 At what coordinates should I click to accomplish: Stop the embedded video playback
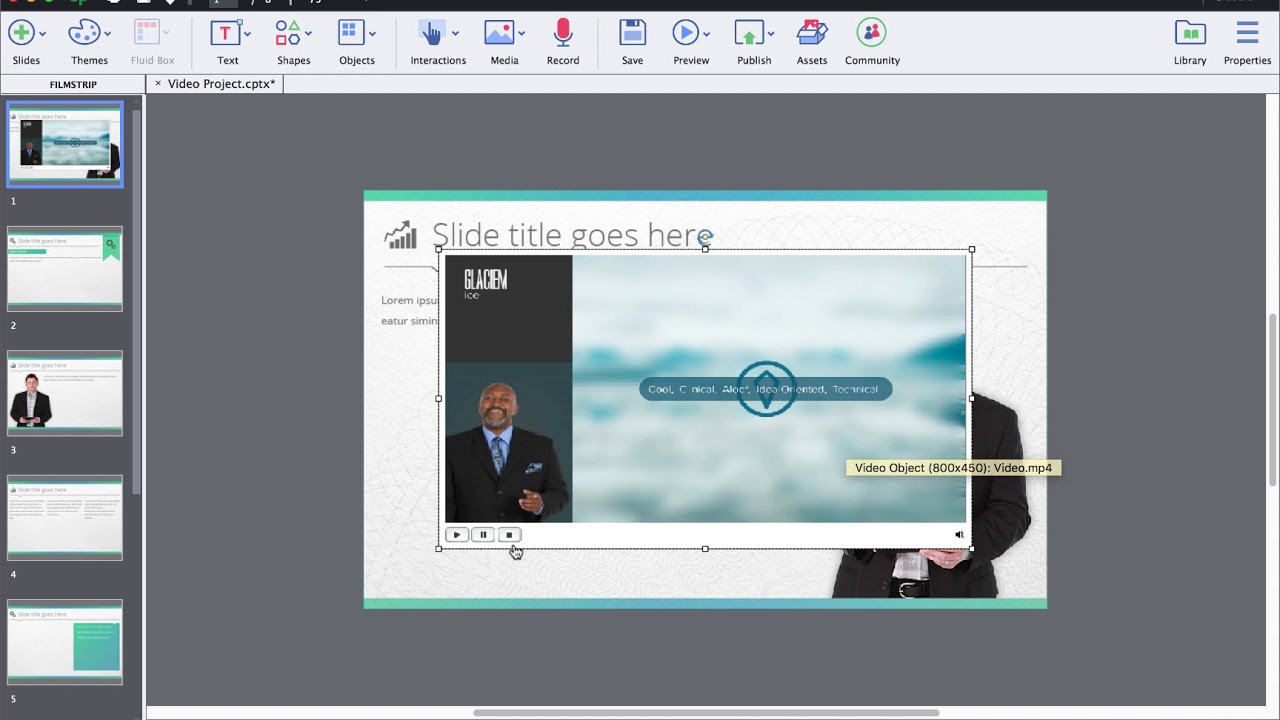[x=510, y=534]
